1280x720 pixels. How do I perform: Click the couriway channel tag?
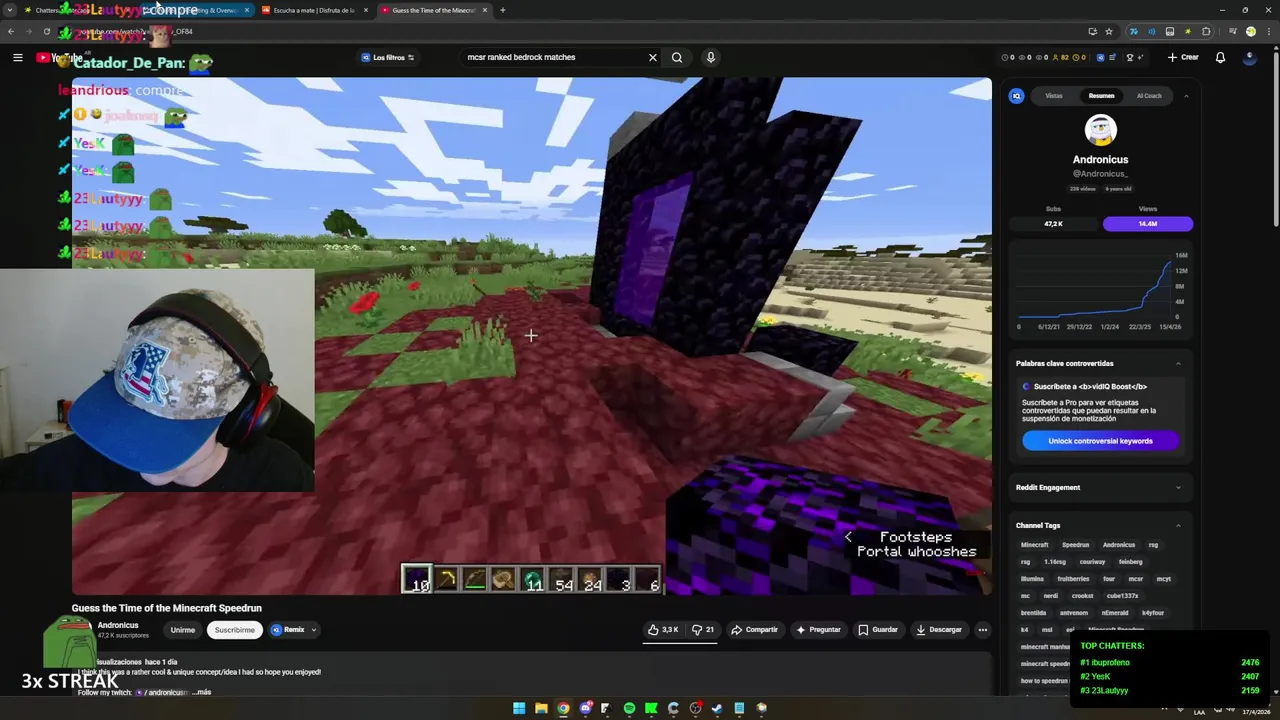(1092, 562)
